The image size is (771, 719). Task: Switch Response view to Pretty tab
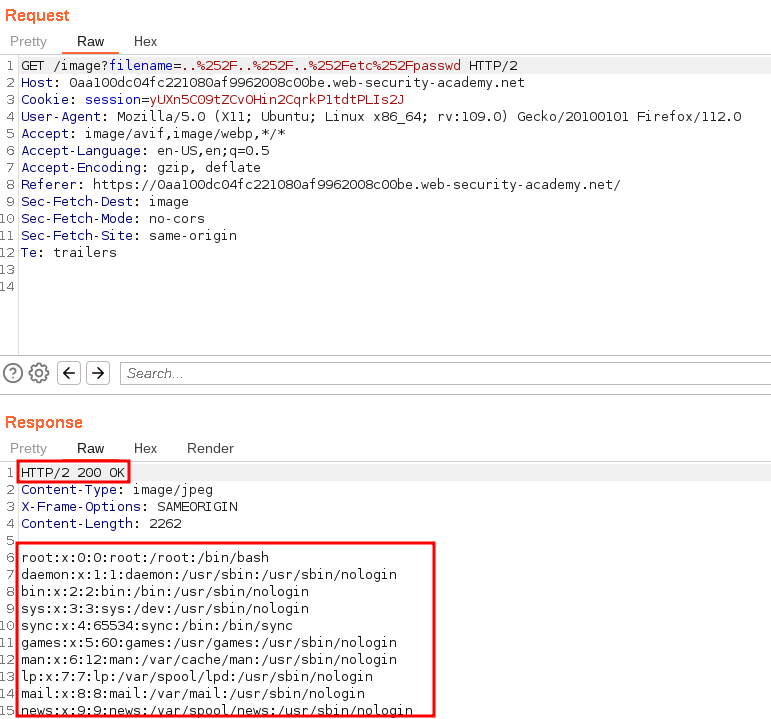[x=29, y=449]
